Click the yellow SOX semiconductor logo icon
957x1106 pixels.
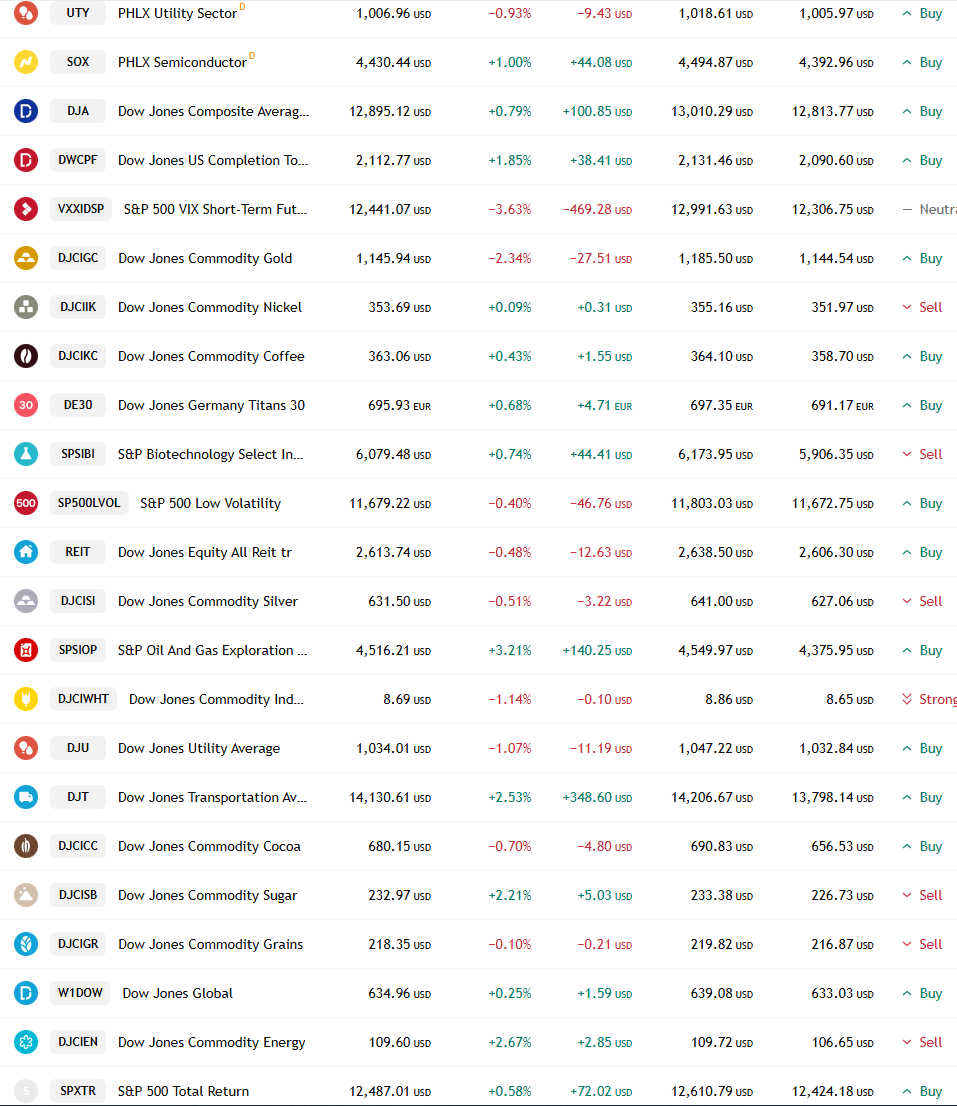[26, 62]
